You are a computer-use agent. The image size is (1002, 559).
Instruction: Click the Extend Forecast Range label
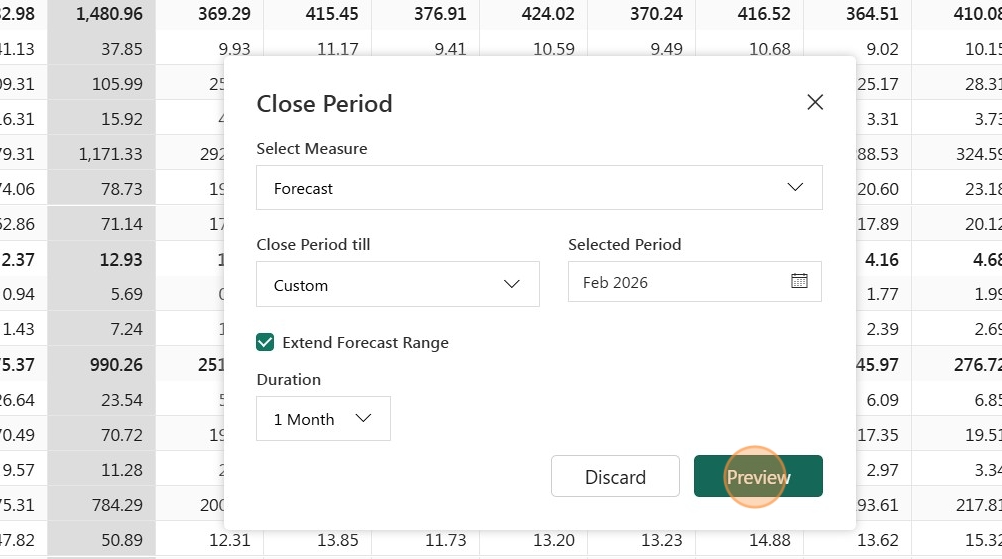point(366,343)
